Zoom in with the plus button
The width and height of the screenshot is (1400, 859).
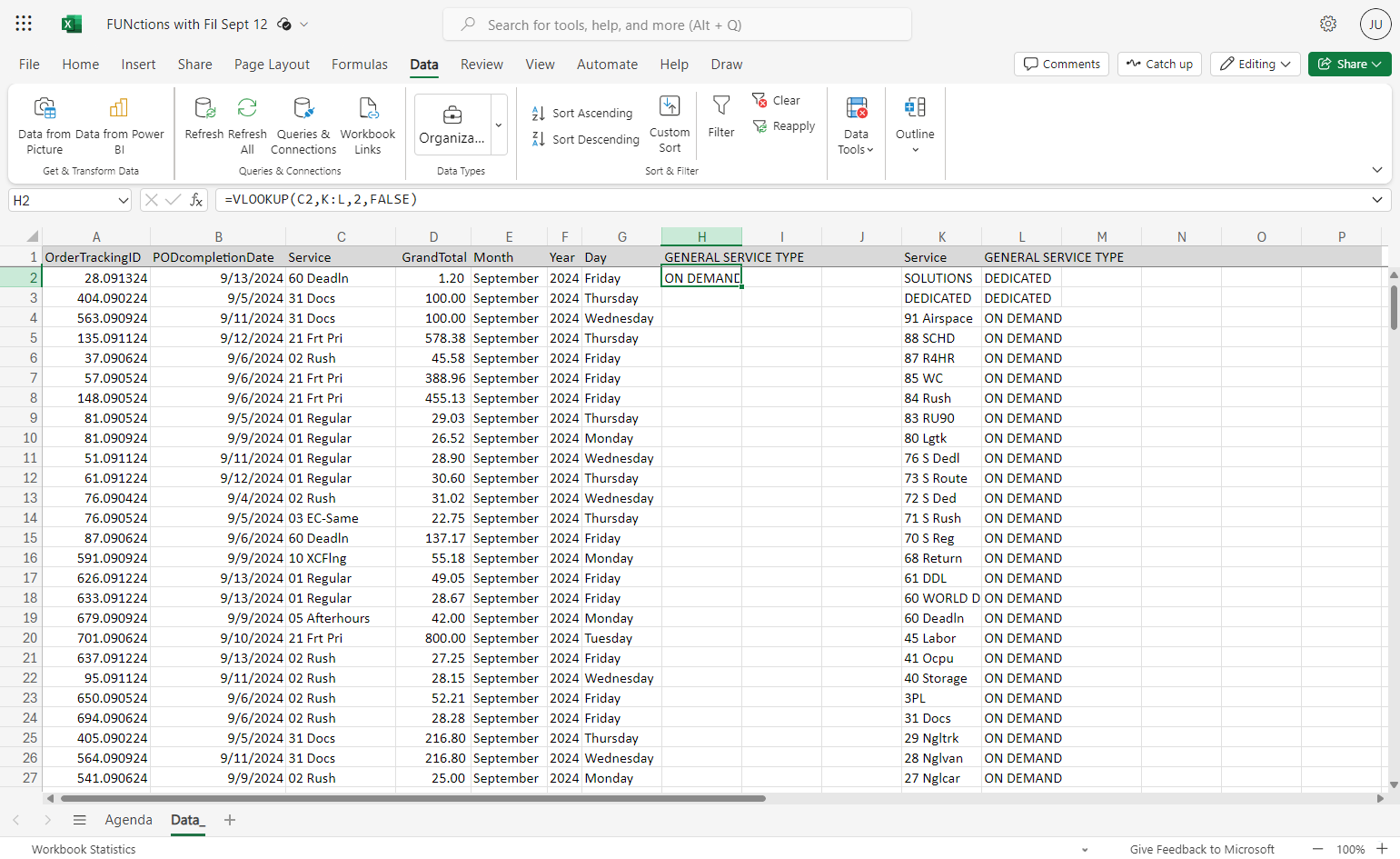[1382, 848]
